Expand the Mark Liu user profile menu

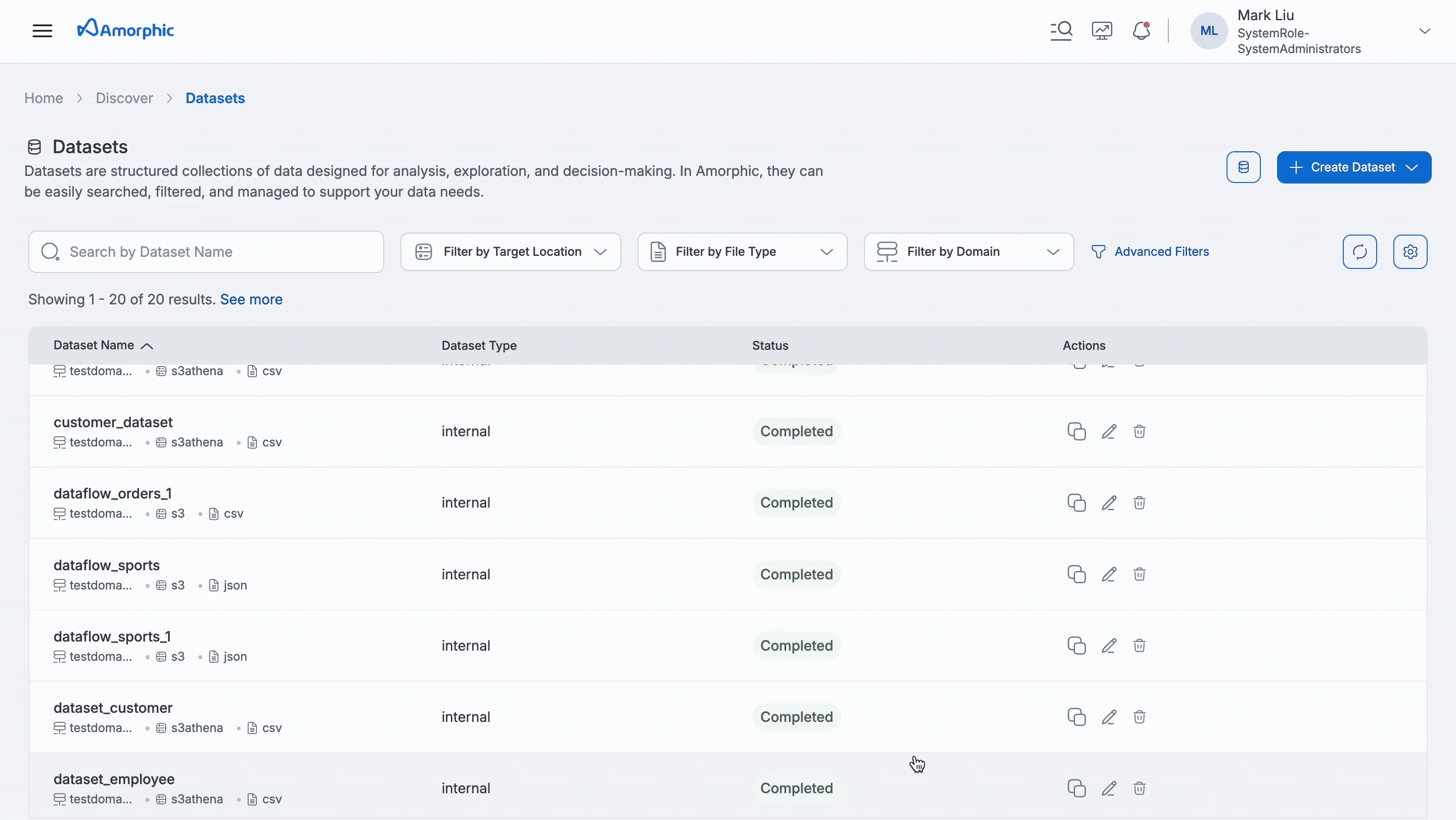[x=1424, y=31]
